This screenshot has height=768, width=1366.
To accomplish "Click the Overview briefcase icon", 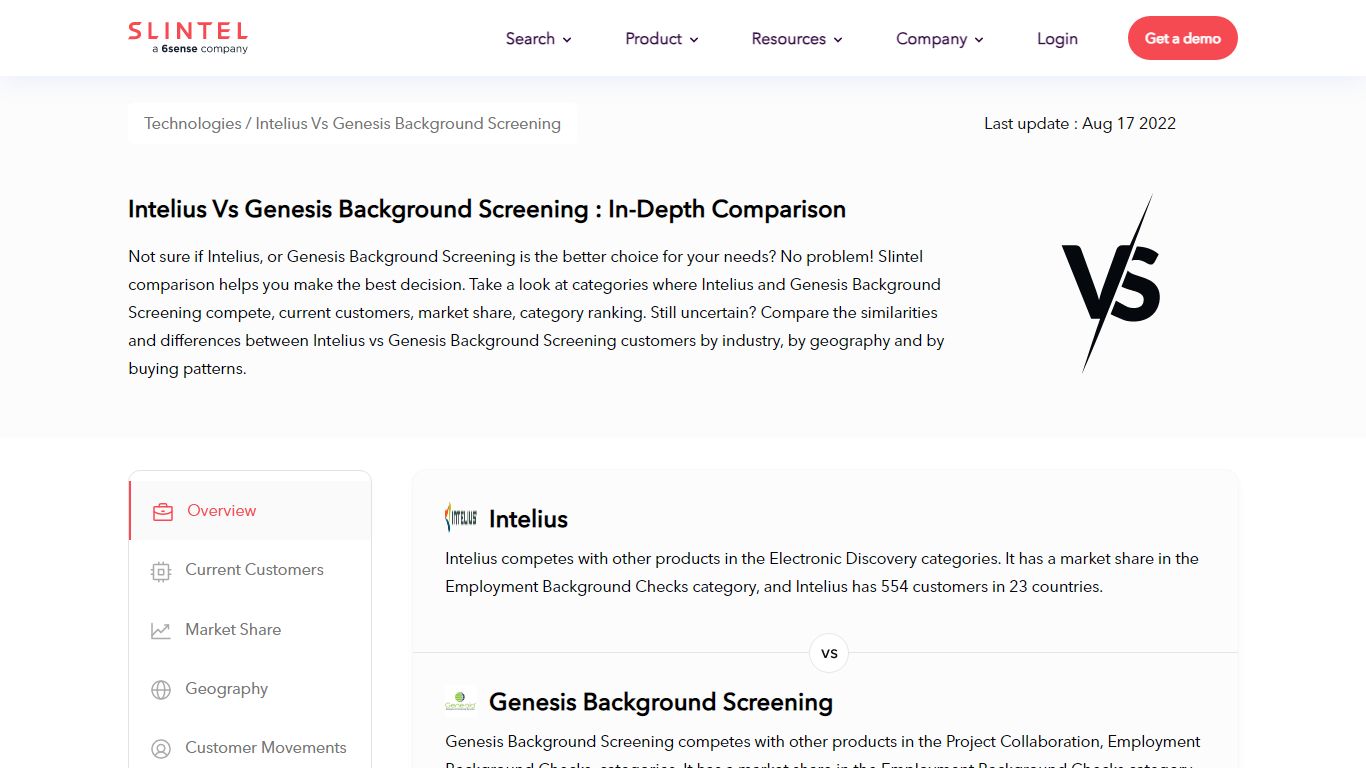I will coord(163,512).
